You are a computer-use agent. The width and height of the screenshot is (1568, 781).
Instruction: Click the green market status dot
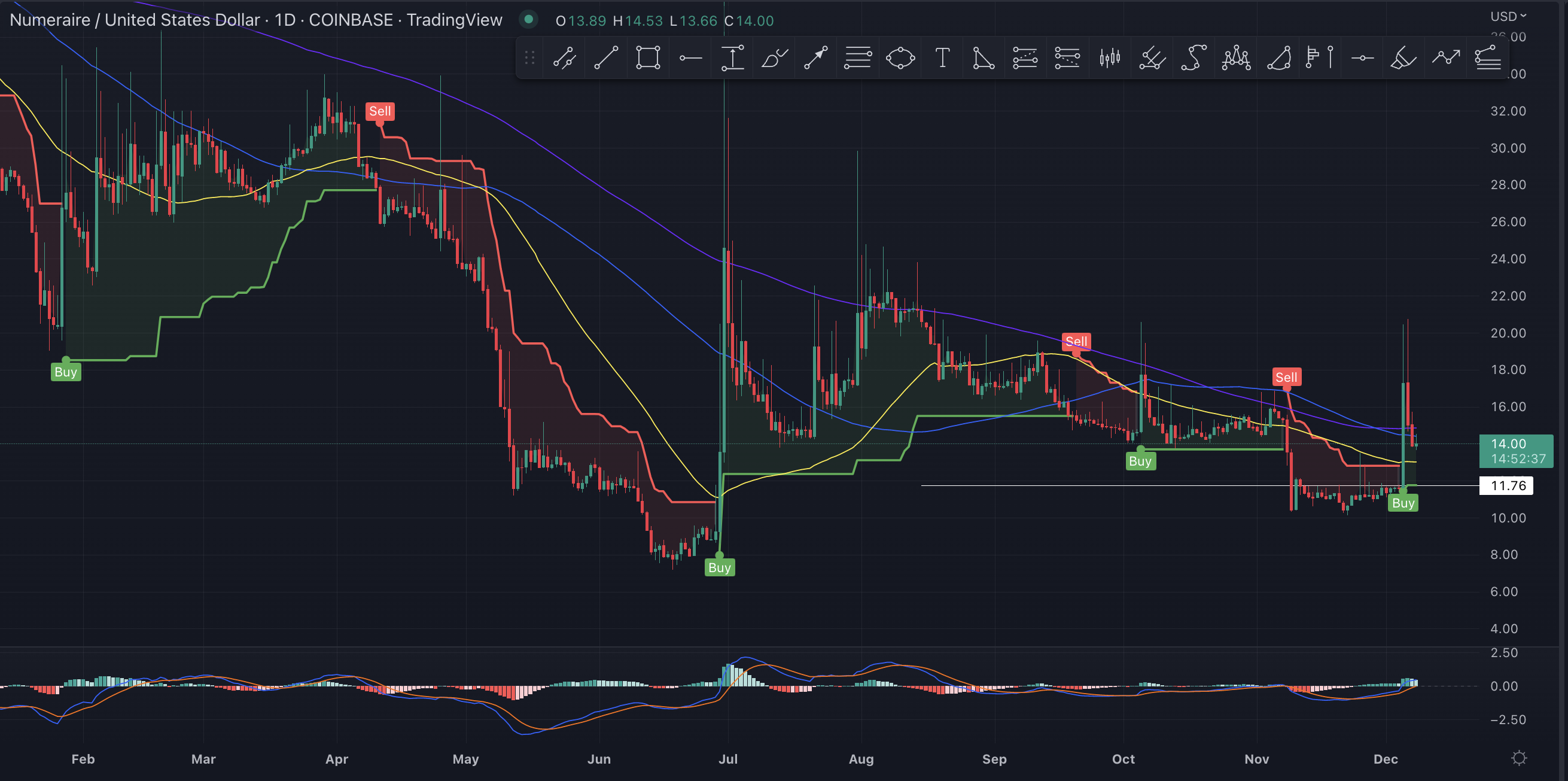[x=528, y=20]
